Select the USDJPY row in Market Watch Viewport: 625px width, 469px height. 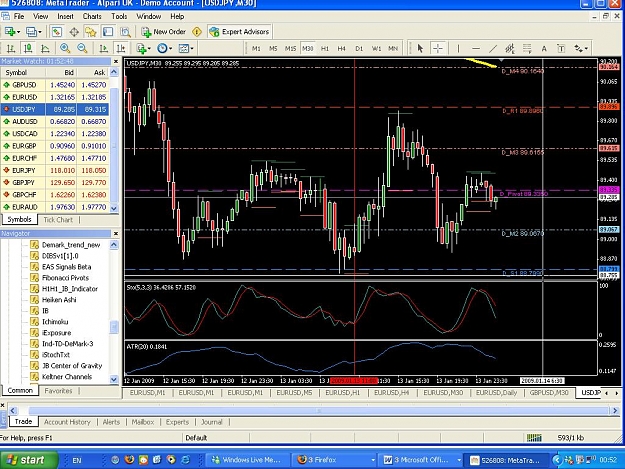click(x=55, y=109)
